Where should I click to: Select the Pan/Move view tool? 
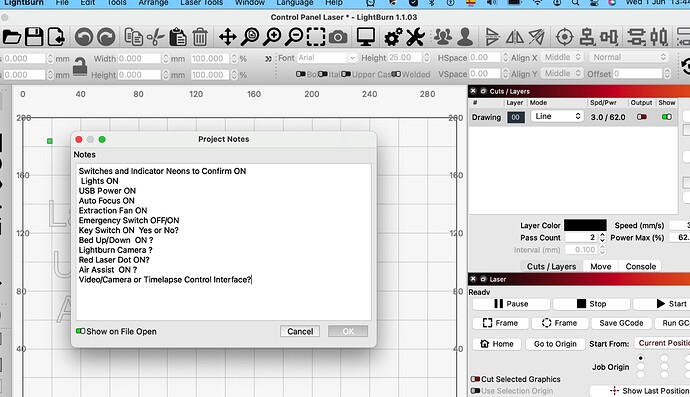click(x=228, y=37)
